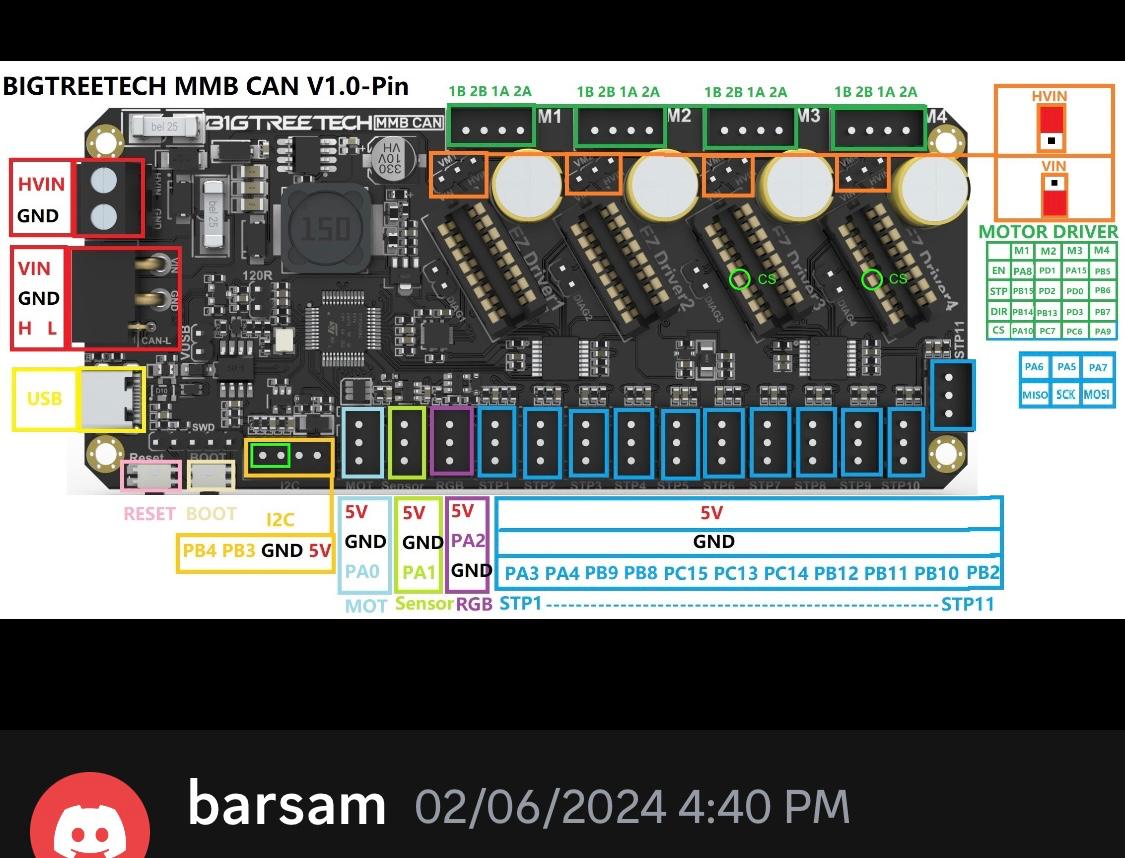Open barsam's user profile name

[x=287, y=805]
